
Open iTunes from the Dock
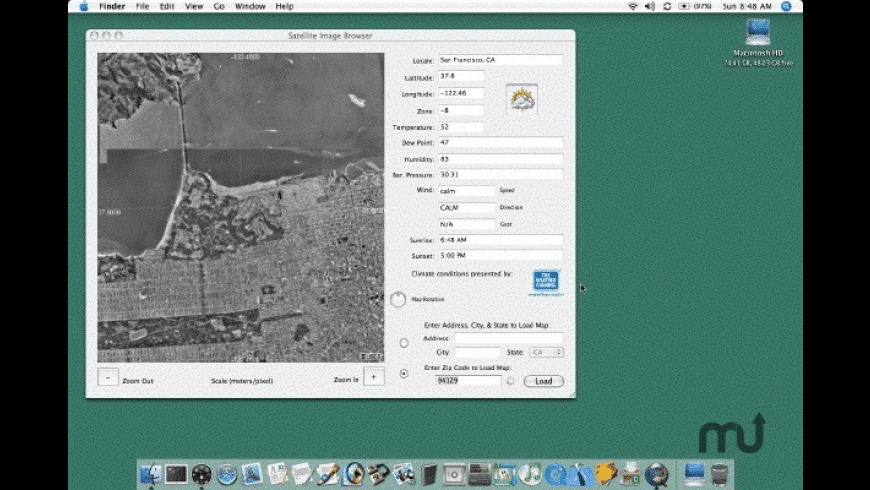click(530, 475)
